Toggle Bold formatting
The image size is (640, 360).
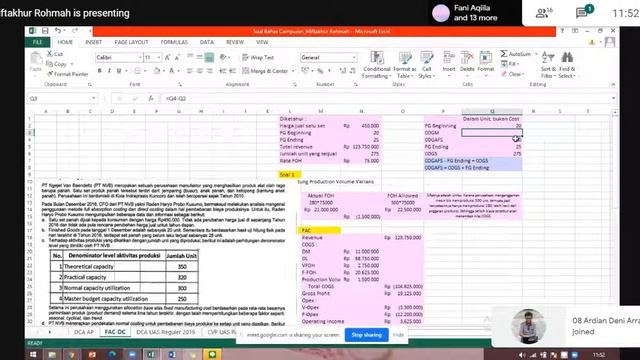[x=99, y=71]
